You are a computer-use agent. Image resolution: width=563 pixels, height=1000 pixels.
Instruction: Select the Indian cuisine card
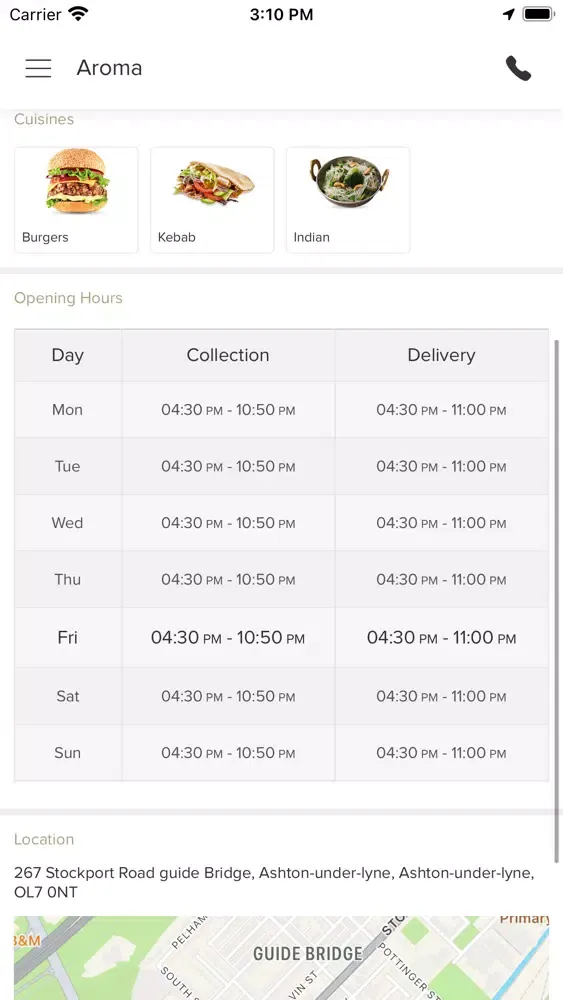348,200
